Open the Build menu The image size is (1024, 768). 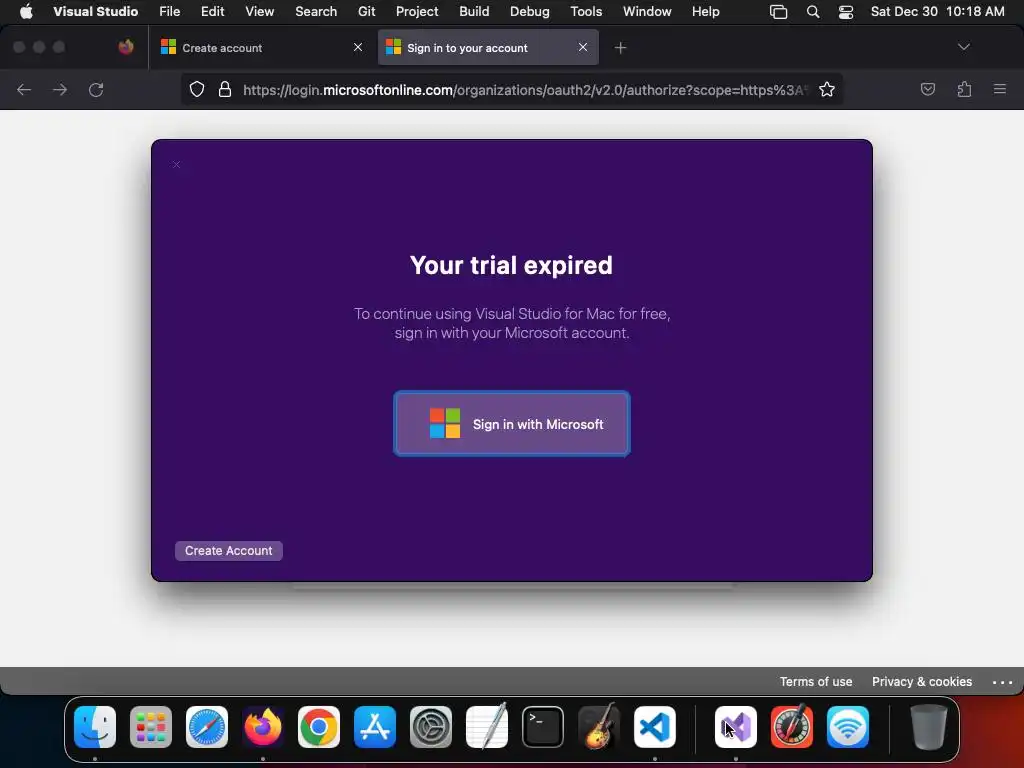tap(474, 11)
